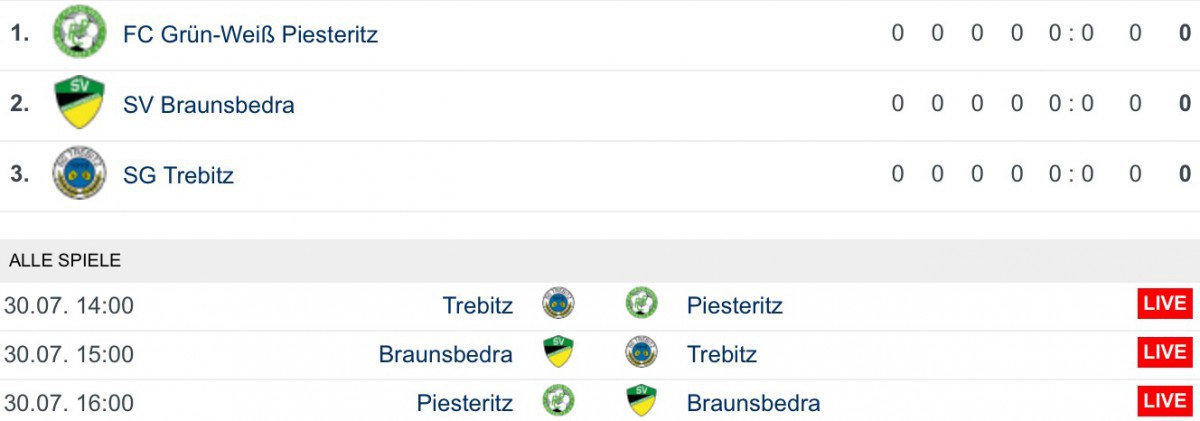Select Braunsbedra home team in 15:00 match
The width and height of the screenshot is (1200, 421).
(x=445, y=354)
